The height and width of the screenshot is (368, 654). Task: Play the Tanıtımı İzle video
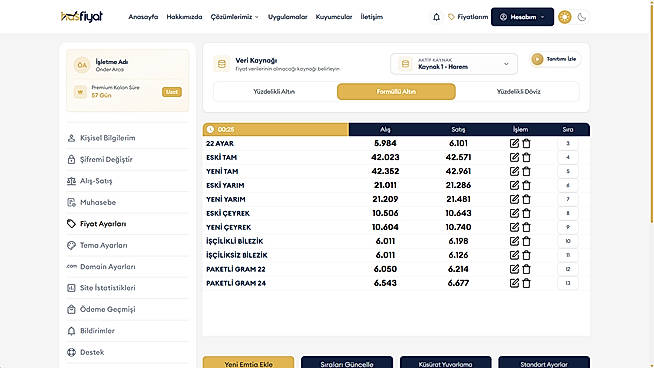pyautogui.click(x=555, y=59)
